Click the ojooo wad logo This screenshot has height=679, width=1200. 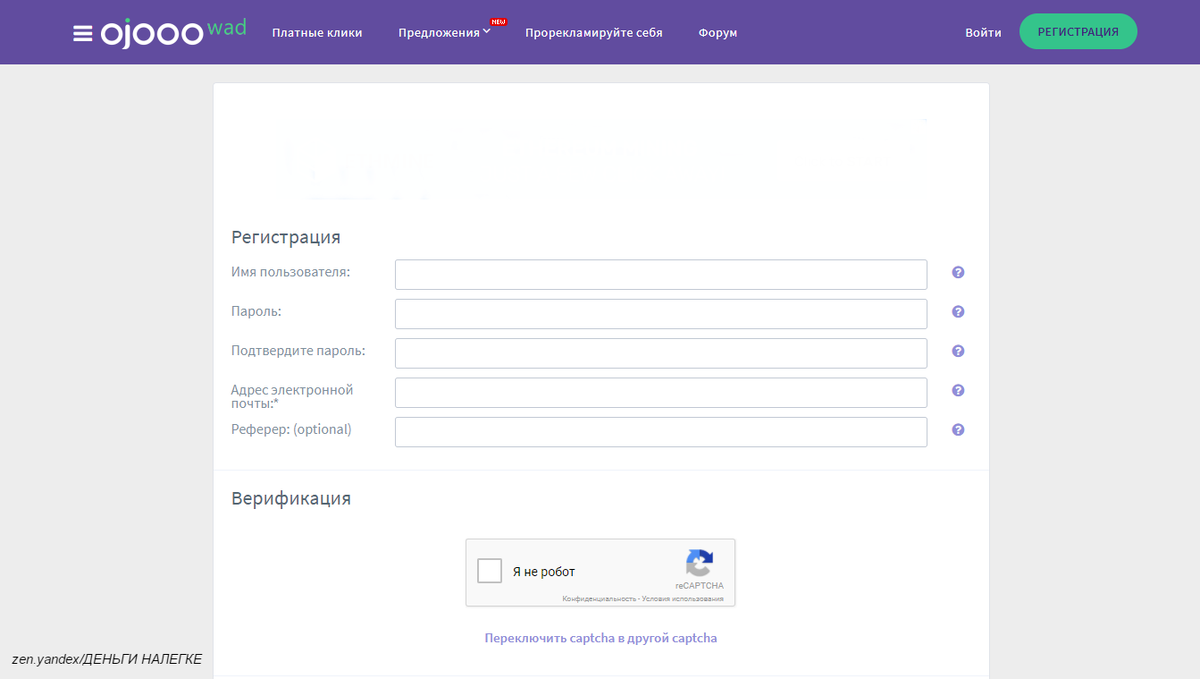[173, 33]
